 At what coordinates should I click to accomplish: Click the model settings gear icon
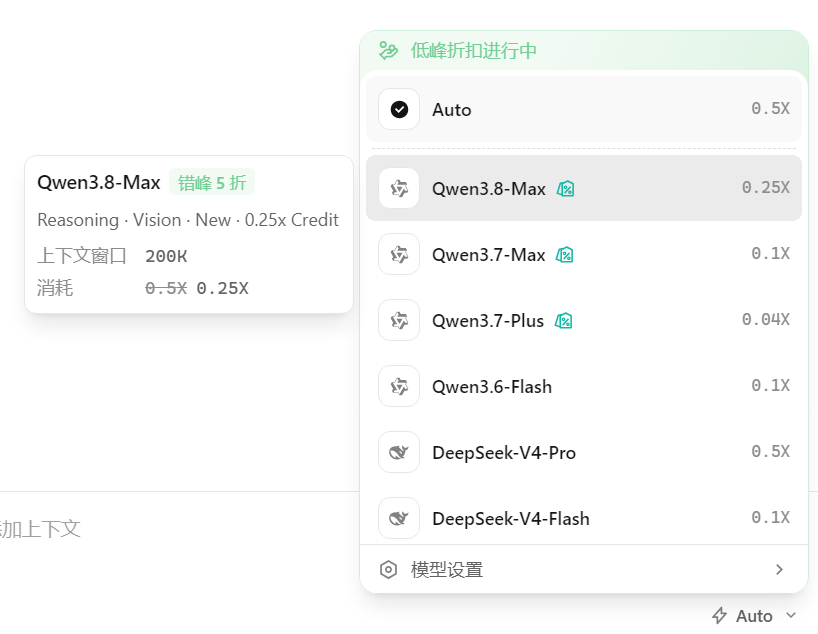pos(388,570)
